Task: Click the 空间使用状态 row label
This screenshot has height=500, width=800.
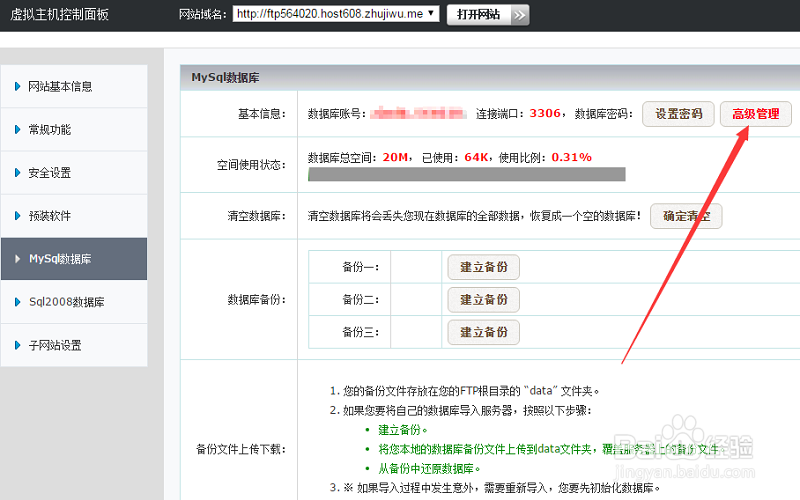Action: 252,165
